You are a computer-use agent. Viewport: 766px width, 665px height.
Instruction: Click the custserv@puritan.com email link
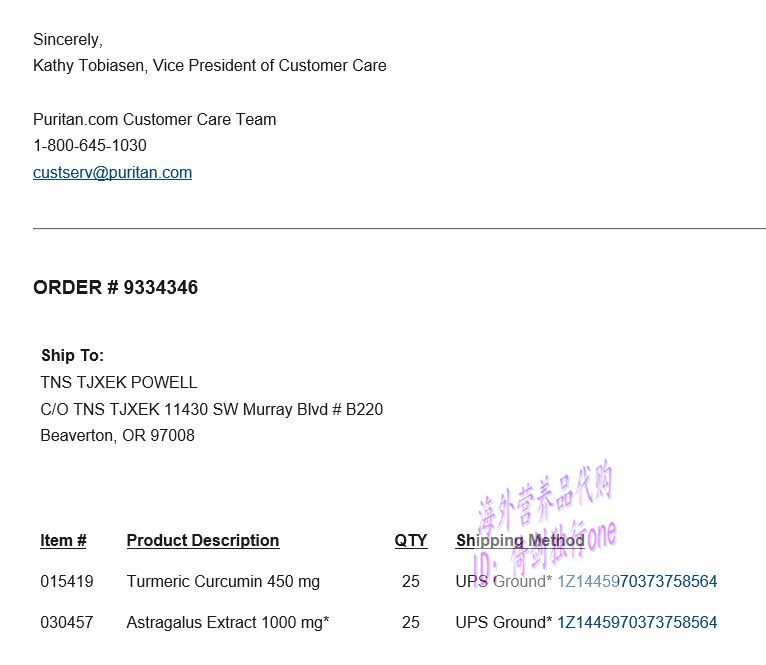click(x=112, y=172)
